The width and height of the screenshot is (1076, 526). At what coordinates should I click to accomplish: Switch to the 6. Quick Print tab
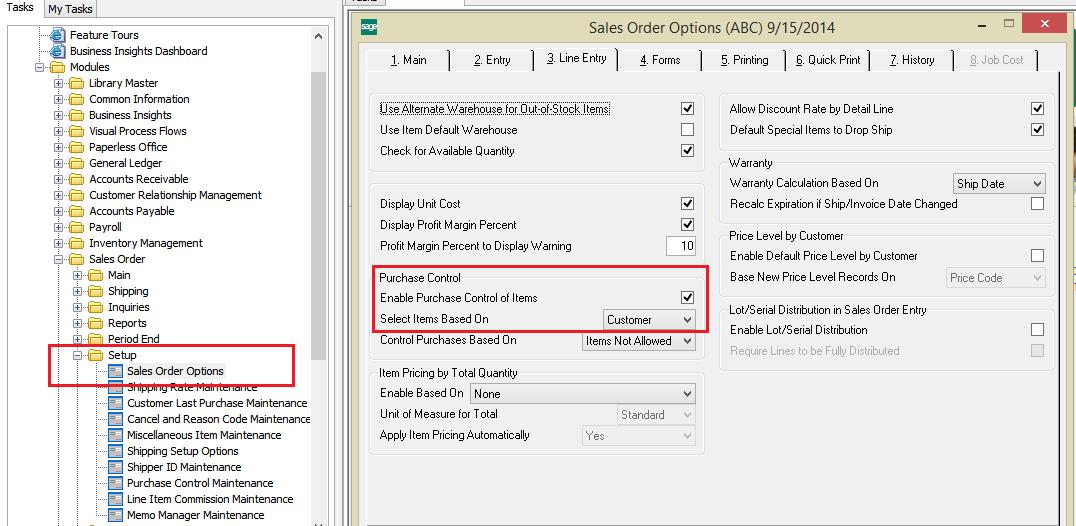click(x=828, y=60)
